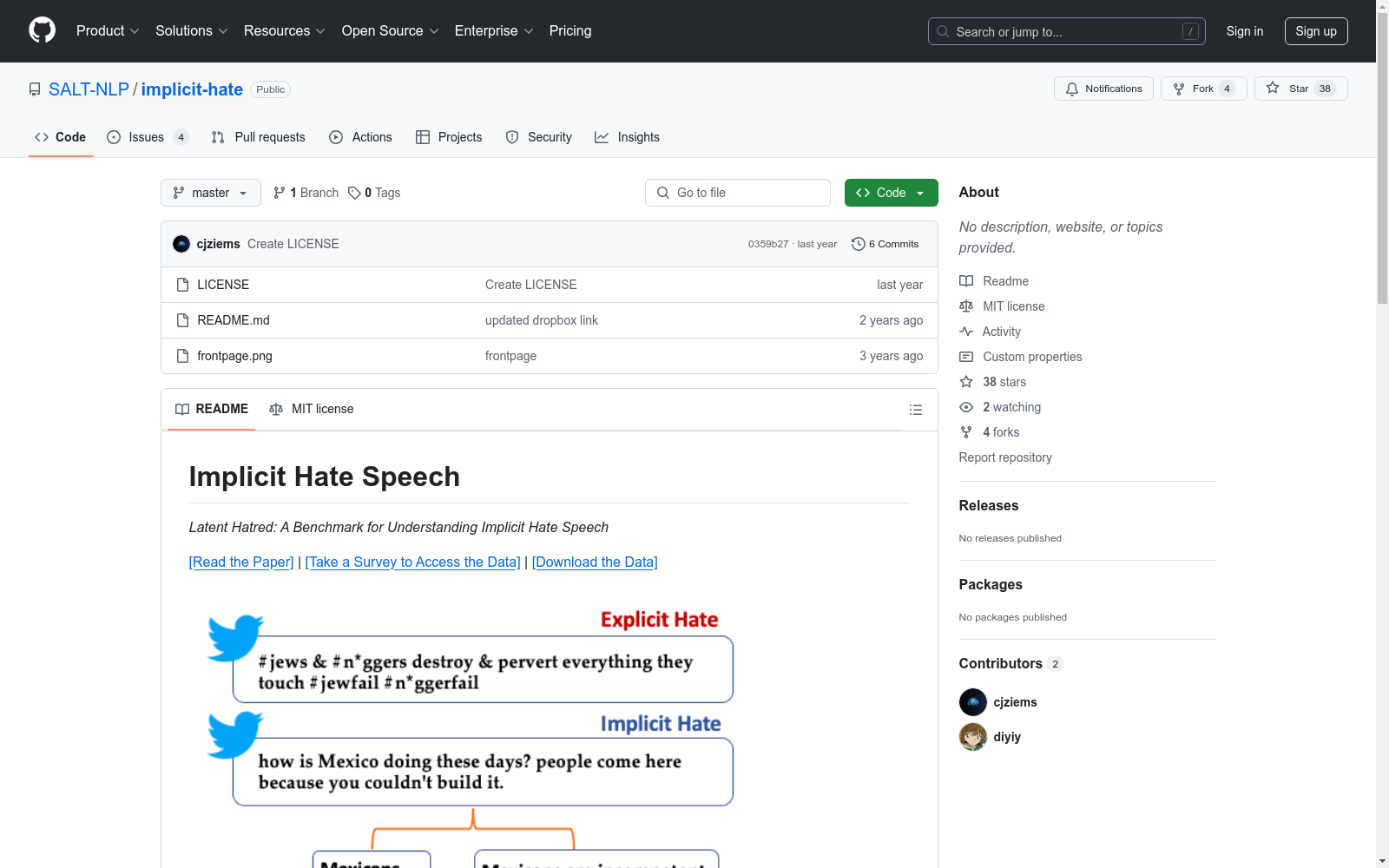The height and width of the screenshot is (868, 1389).
Task: Click the fork icon beside 4 forks
Action: (x=966, y=432)
